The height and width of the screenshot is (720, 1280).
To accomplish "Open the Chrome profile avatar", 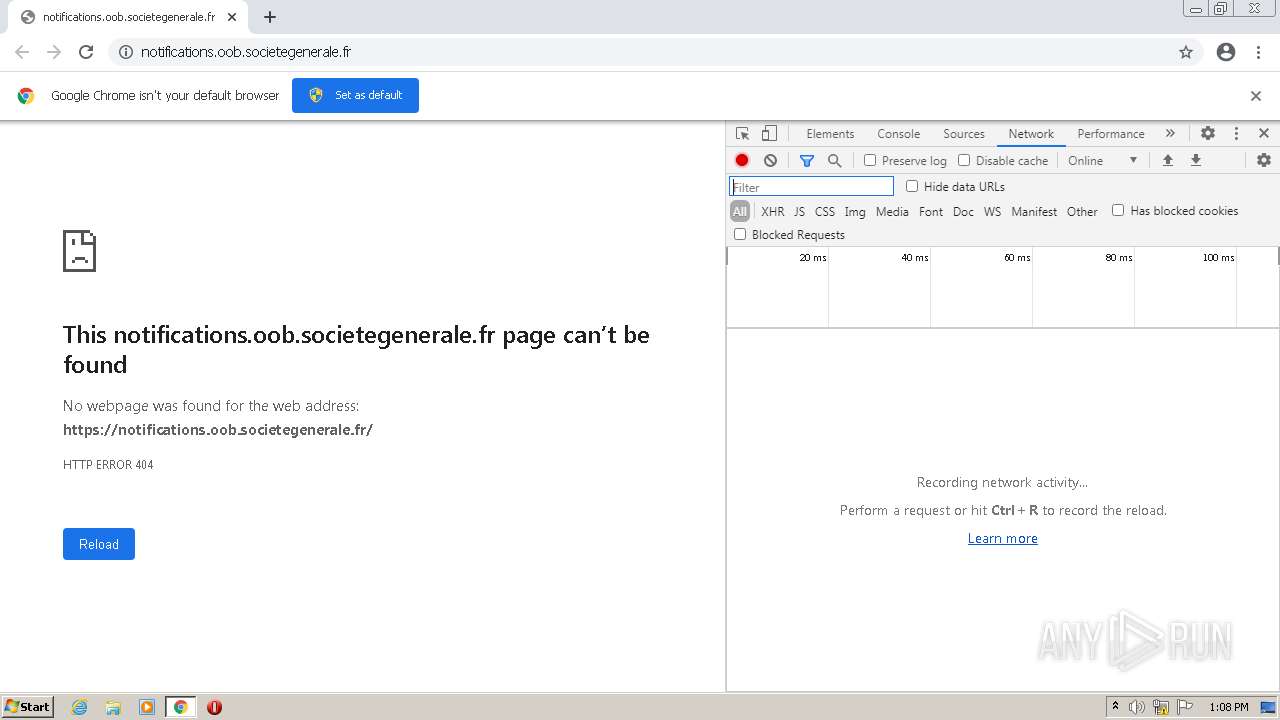I will [x=1226, y=52].
